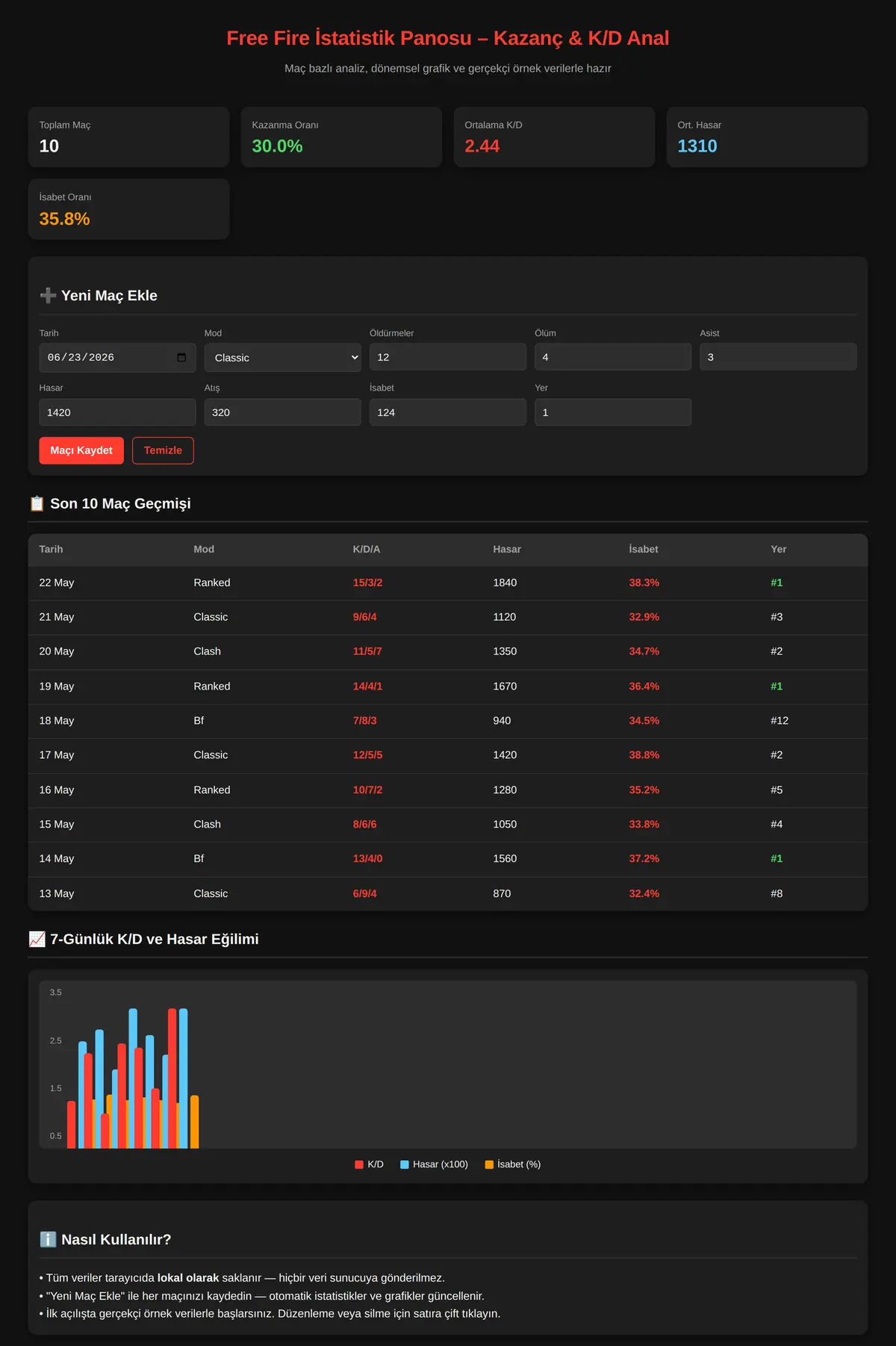Click the blue Hasar (x100) legend swatch

click(405, 1164)
